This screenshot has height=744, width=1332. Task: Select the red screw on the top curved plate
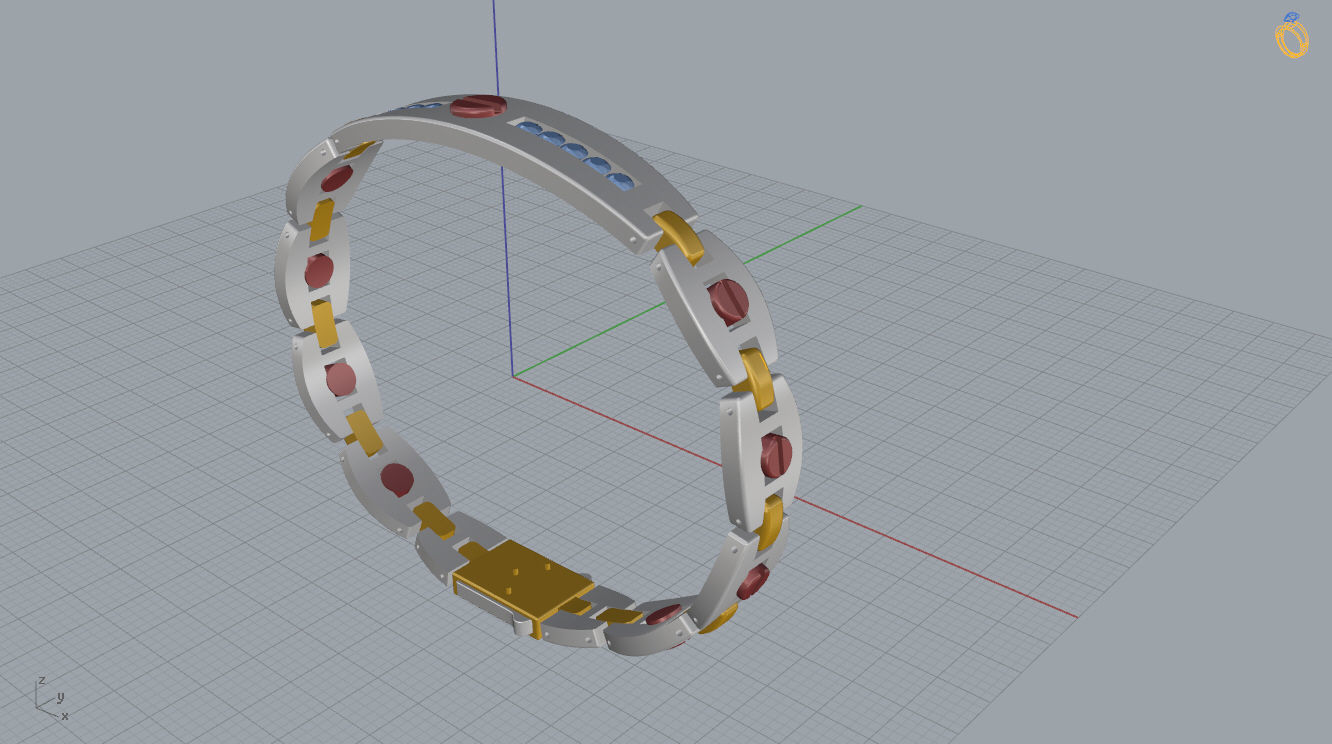pyautogui.click(x=479, y=106)
